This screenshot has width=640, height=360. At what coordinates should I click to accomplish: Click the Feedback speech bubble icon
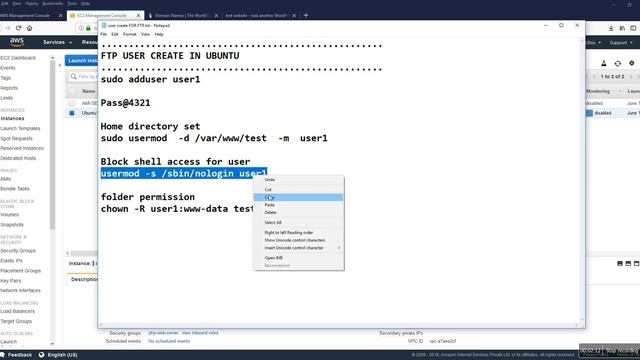2,355
